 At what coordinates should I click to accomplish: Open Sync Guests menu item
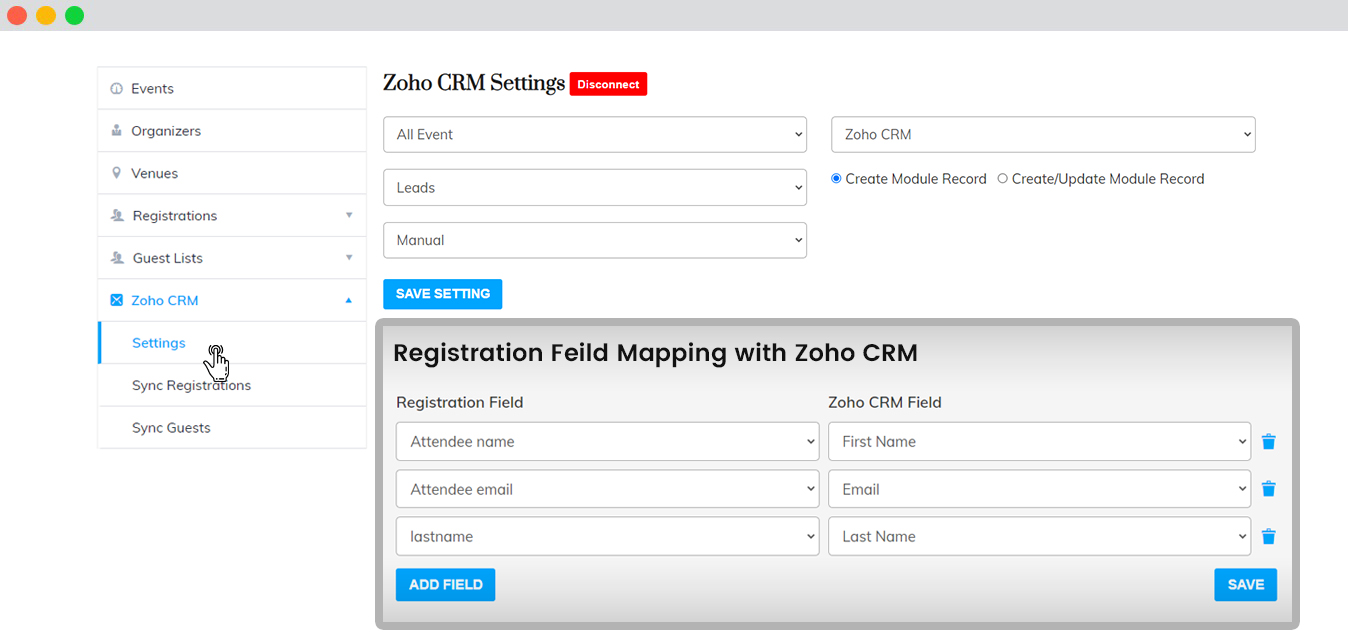coord(171,428)
